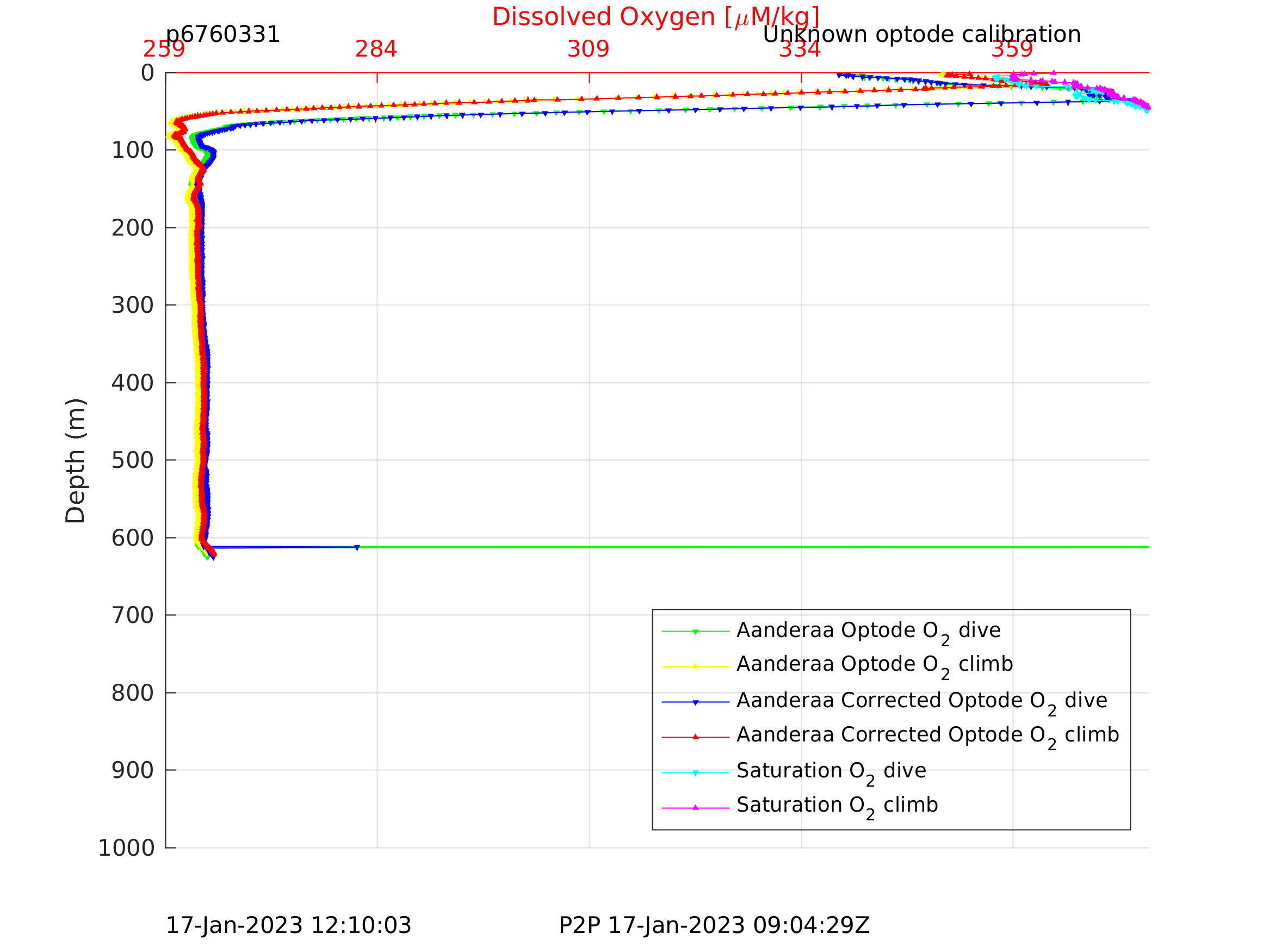Viewport: 1269px width, 952px height.
Task: Click the blue triangle marker at end of 600 m spike
Action: coord(357,547)
